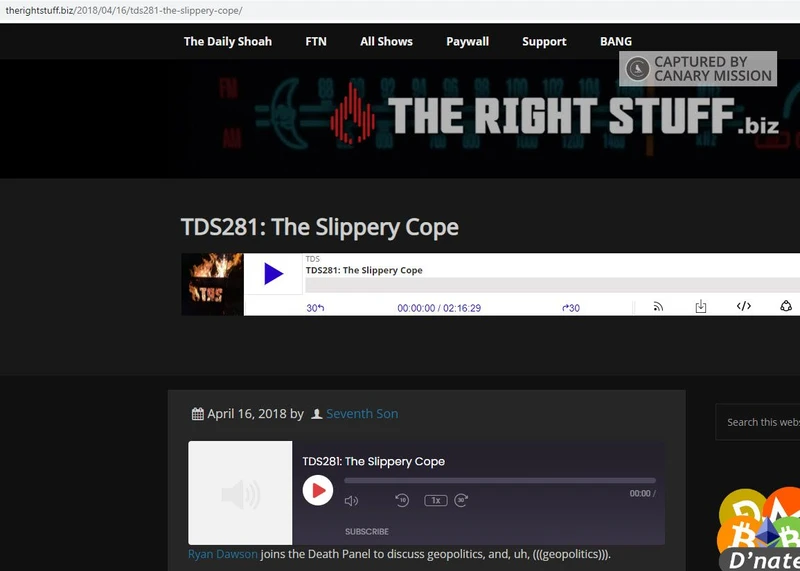Image resolution: width=800 pixels, height=571 pixels.
Task: Click the share icon in player
Action: pyautogui.click(x=786, y=306)
